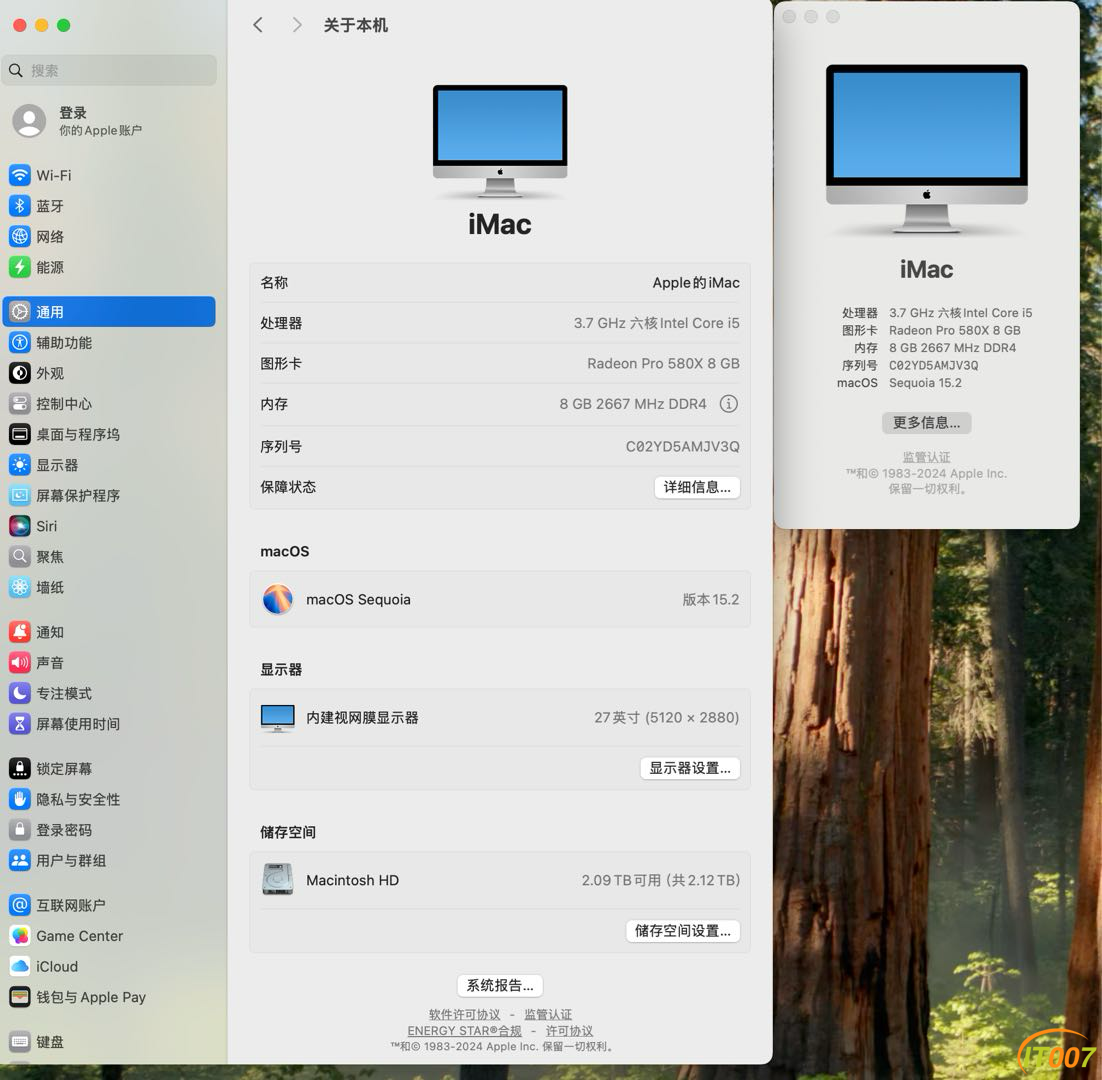The height and width of the screenshot is (1080, 1102).
Task: Click 27 英寸 (5120 × 2880) text
Action: point(666,717)
